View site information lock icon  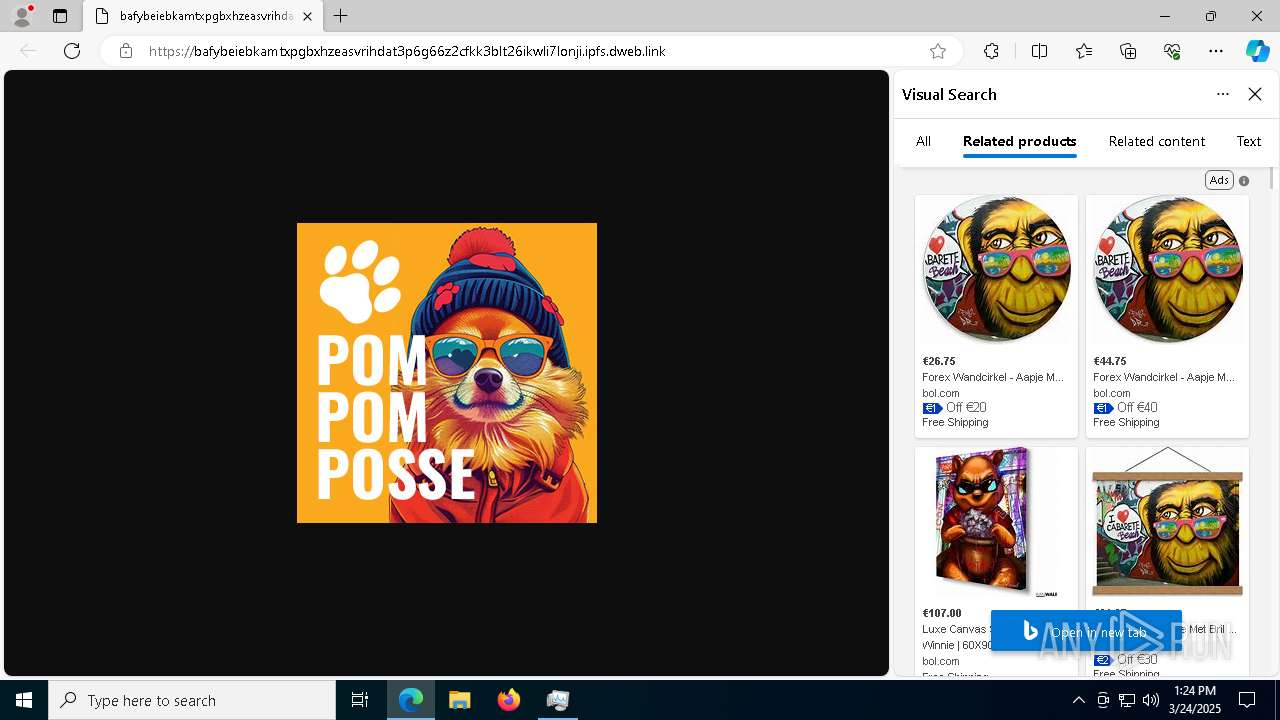click(x=126, y=51)
